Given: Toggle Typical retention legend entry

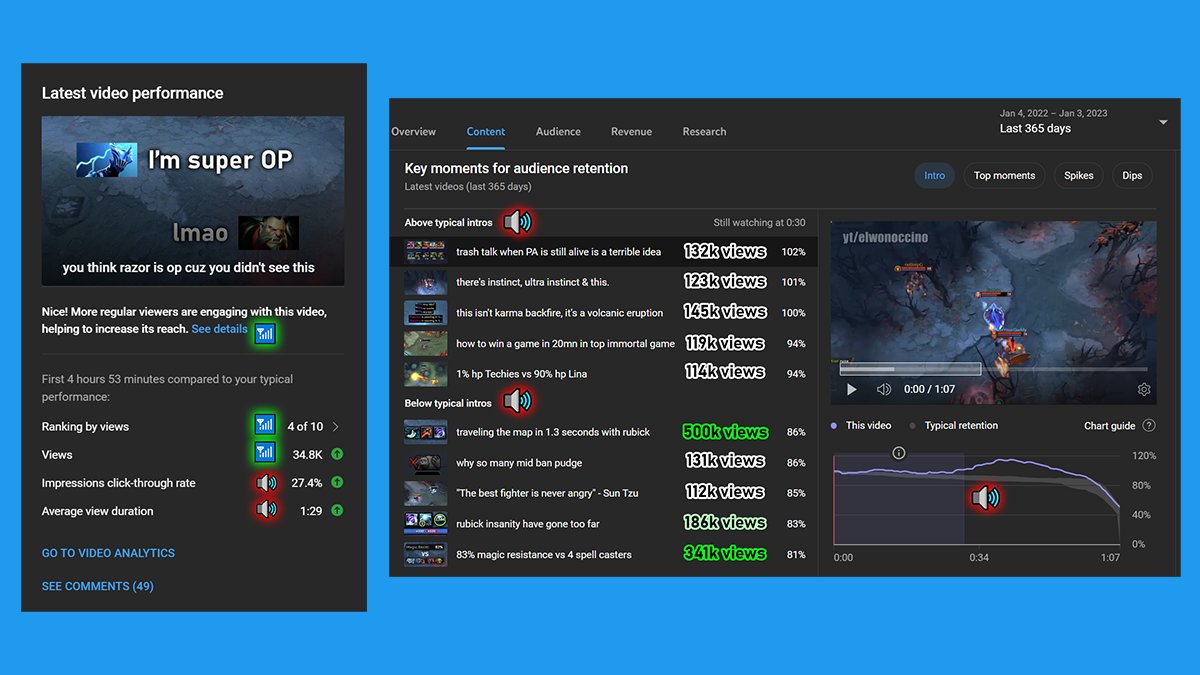Looking at the screenshot, I should pyautogui.click(x=954, y=425).
